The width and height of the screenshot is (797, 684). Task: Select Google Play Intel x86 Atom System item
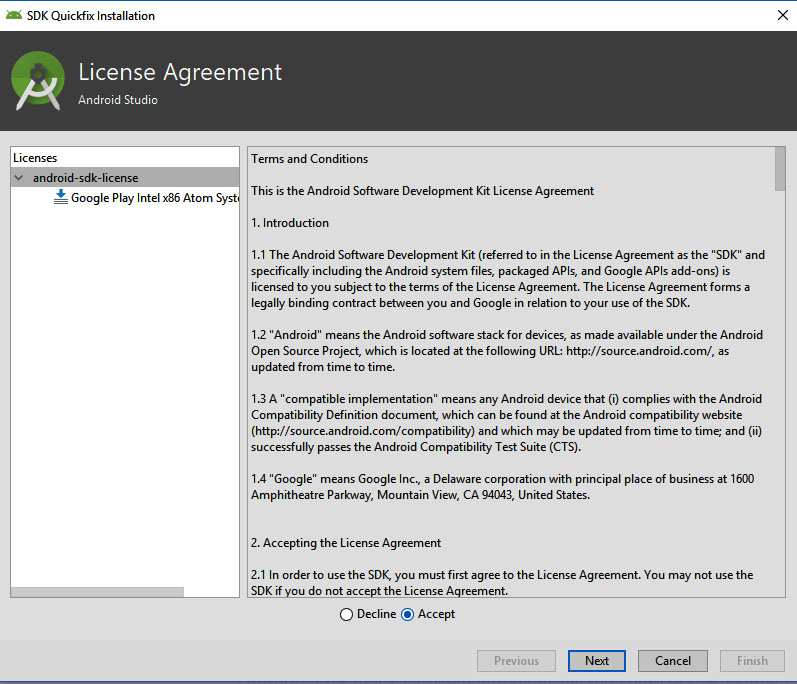(154, 198)
